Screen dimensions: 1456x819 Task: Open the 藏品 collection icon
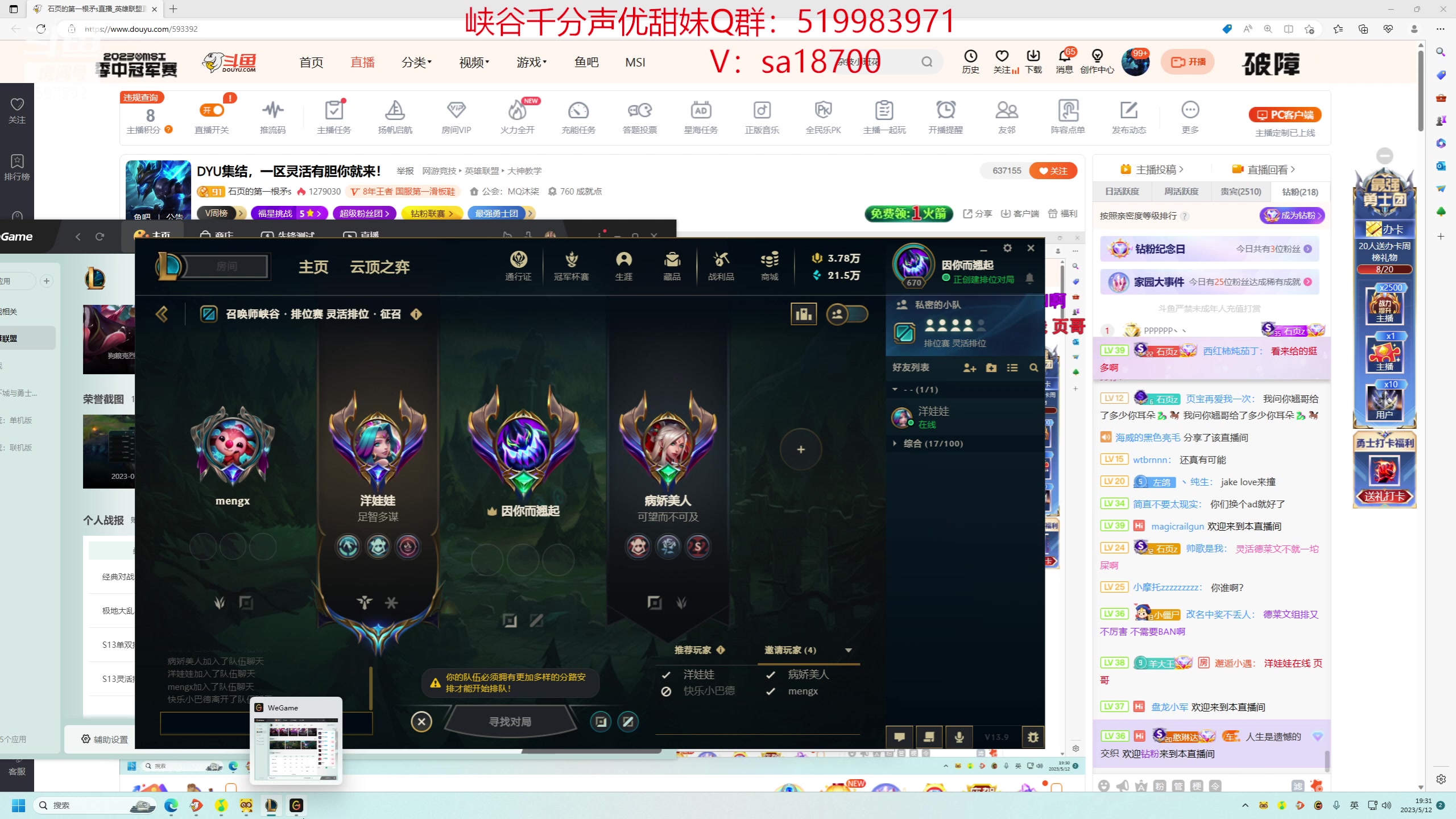tap(672, 266)
